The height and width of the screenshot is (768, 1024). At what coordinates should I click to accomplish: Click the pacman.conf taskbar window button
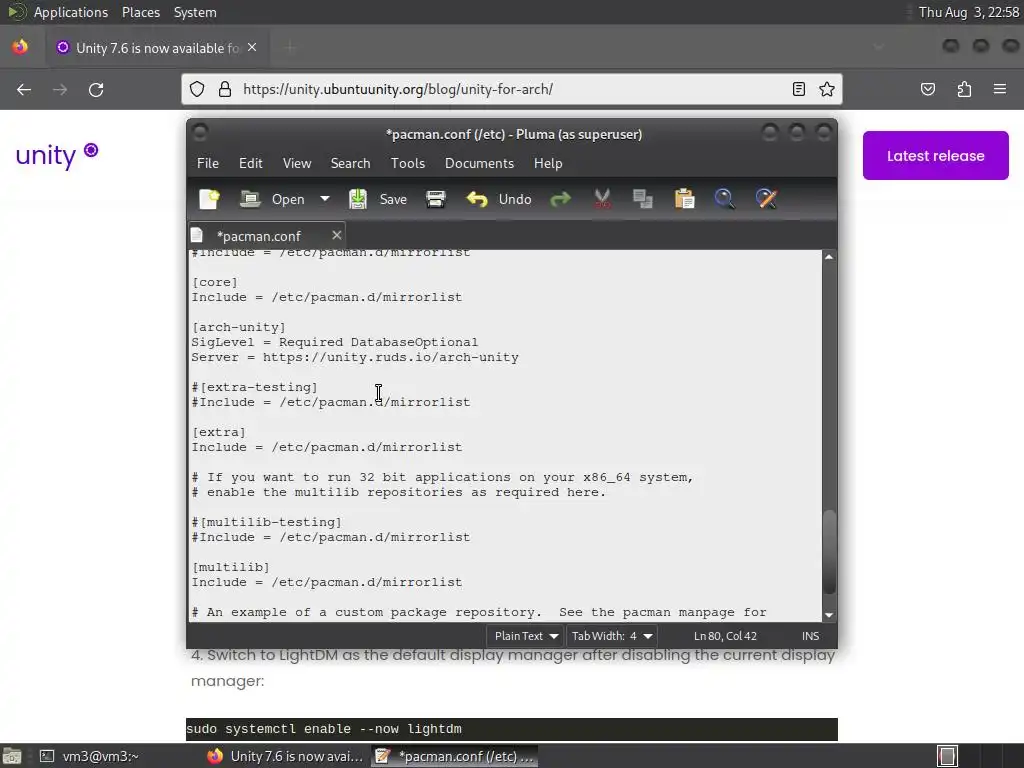click(x=455, y=756)
